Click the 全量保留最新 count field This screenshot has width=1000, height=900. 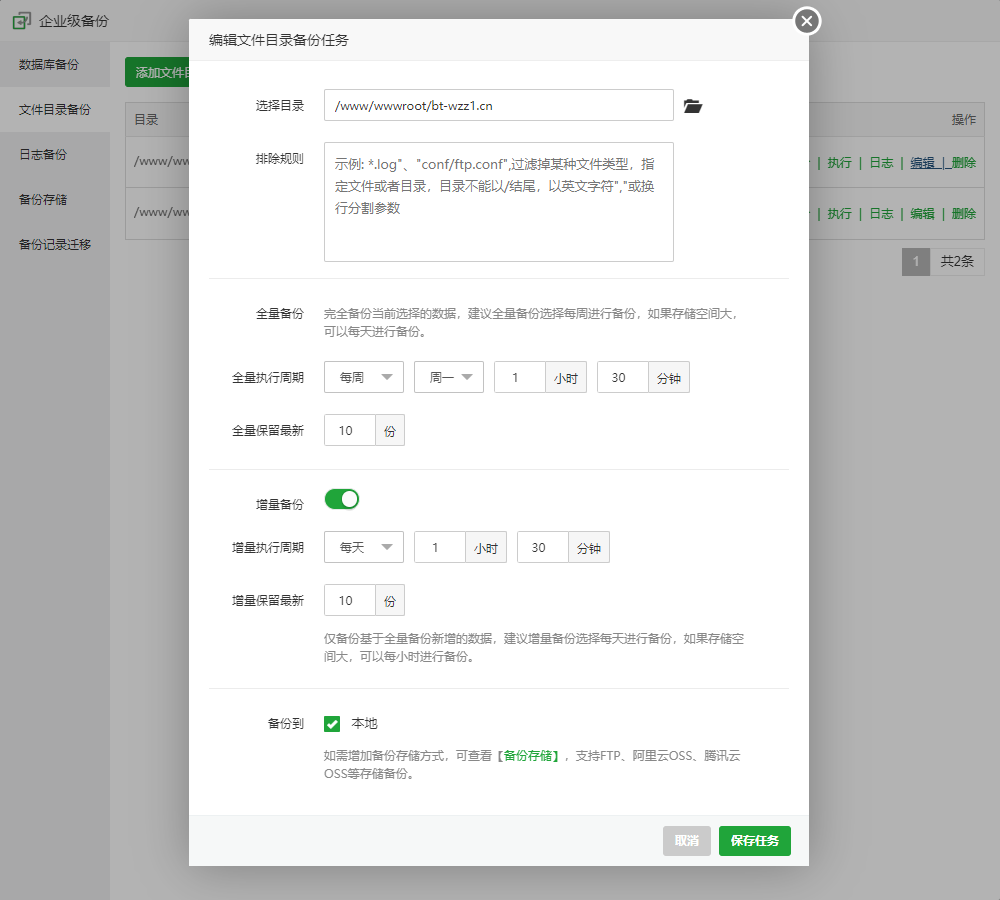[350, 431]
